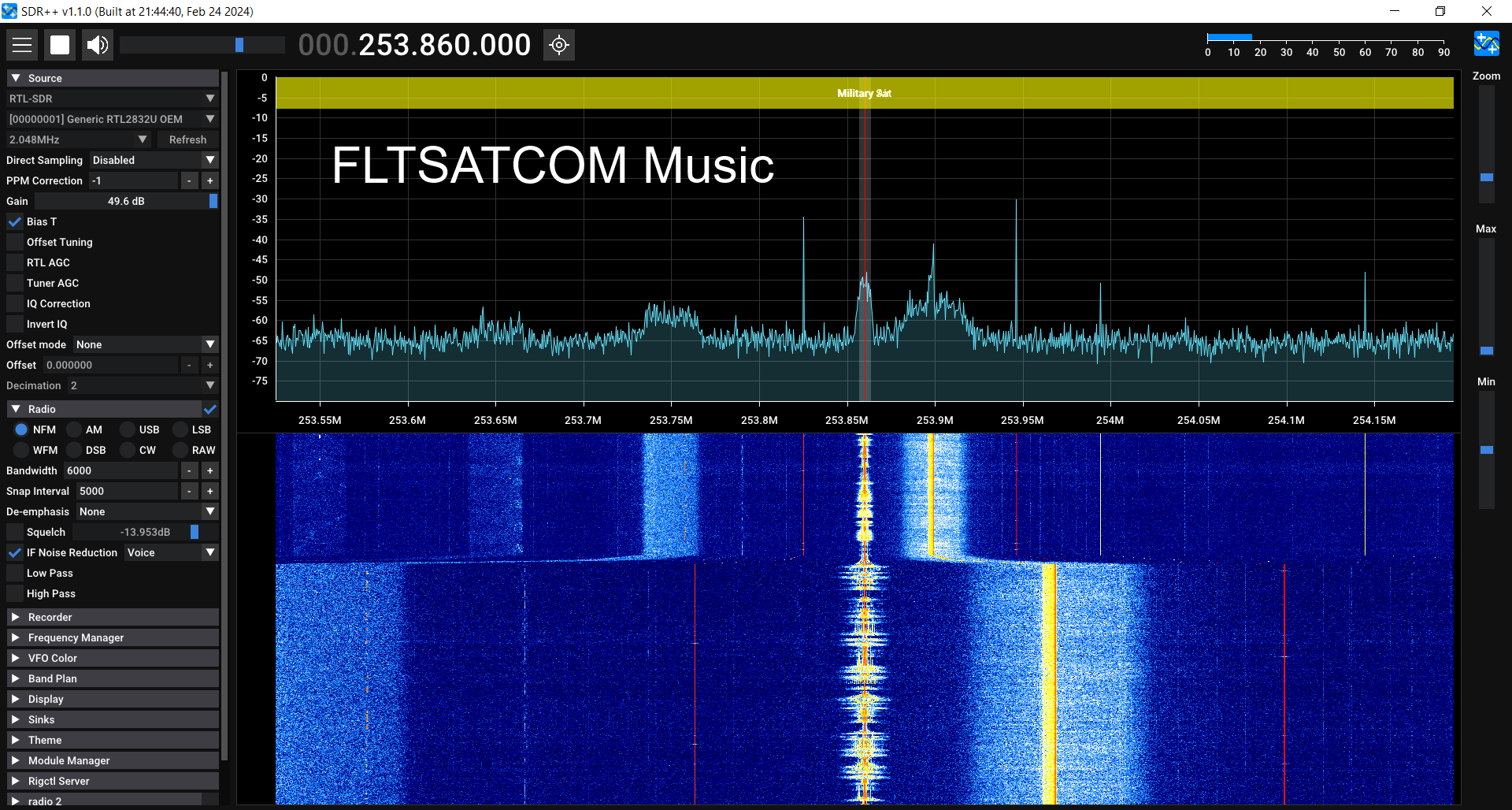This screenshot has width=1512, height=810.
Task: Enable the Low Pass checkbox
Action: [15, 573]
